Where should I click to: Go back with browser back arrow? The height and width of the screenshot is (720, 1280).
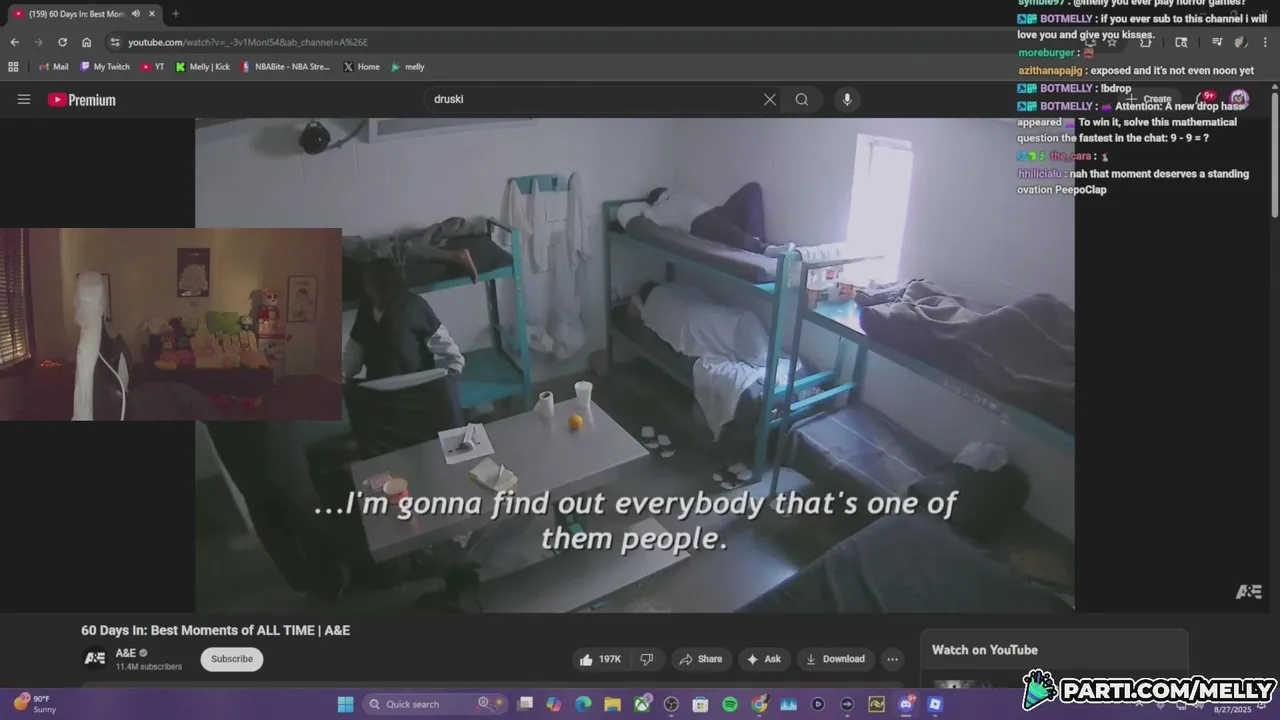[14, 42]
